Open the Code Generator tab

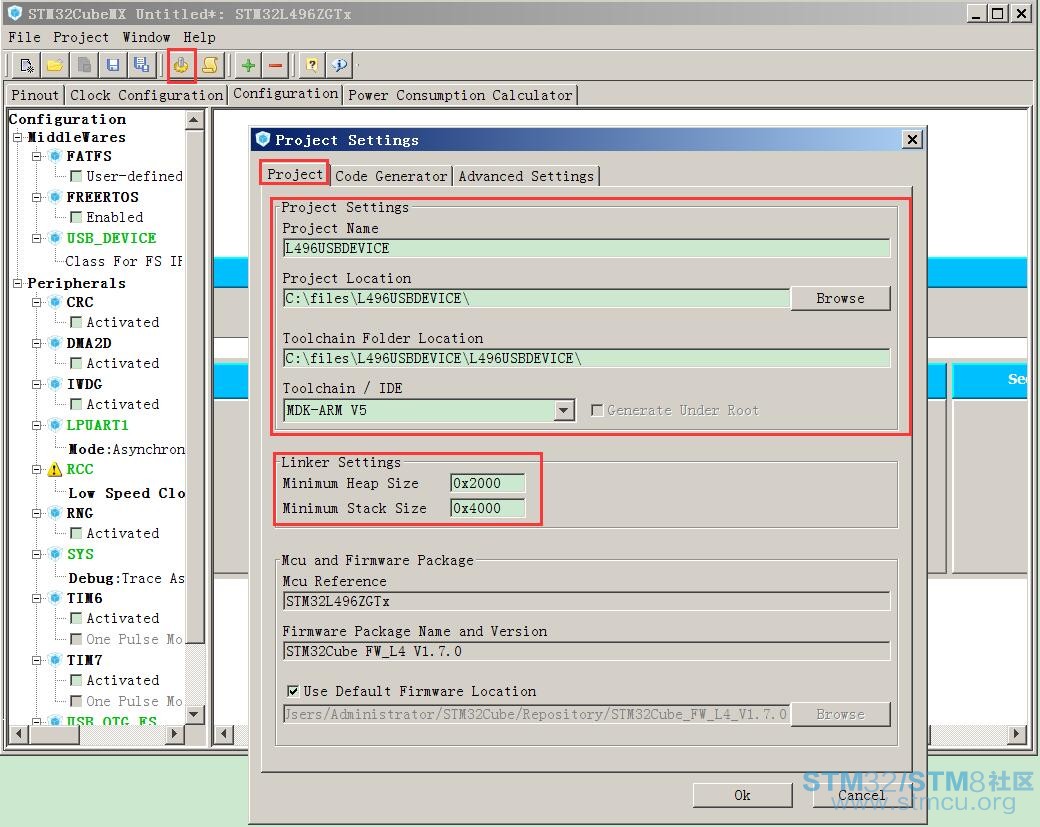pyautogui.click(x=391, y=176)
